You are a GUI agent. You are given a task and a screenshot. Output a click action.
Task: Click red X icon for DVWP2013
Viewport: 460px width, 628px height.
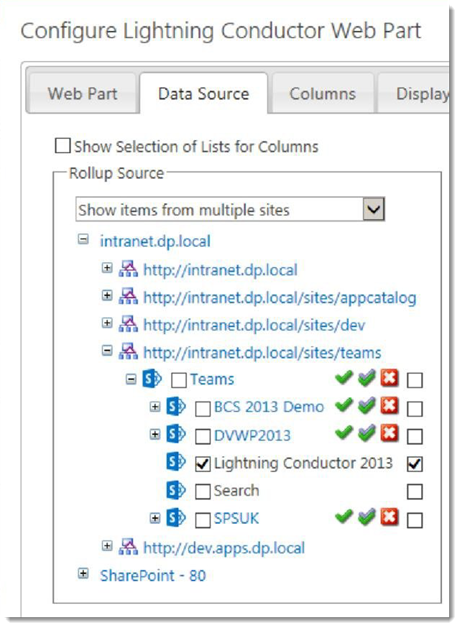[390, 433]
